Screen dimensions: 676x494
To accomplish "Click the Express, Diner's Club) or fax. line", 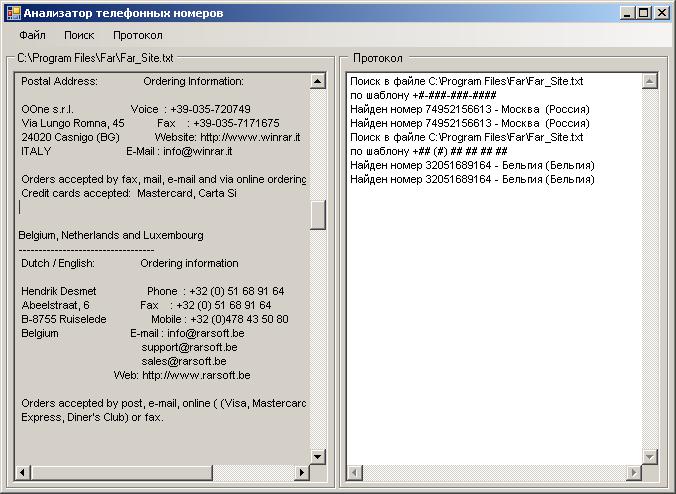I will (92, 418).
